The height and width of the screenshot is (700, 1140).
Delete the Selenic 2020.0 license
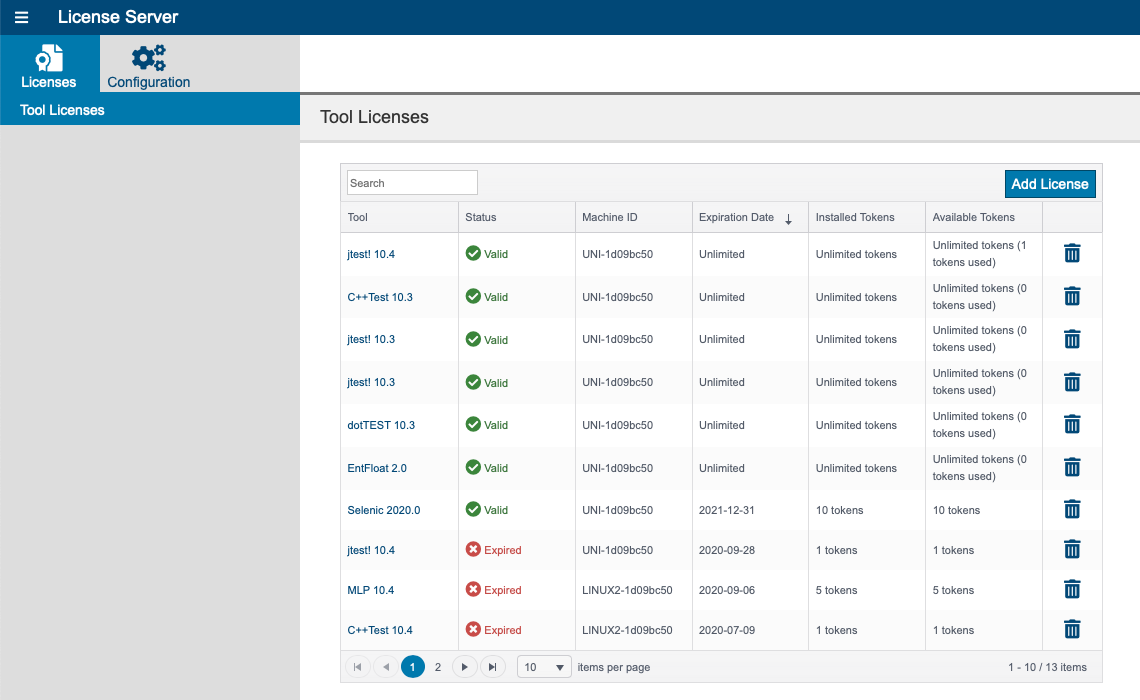1072,510
